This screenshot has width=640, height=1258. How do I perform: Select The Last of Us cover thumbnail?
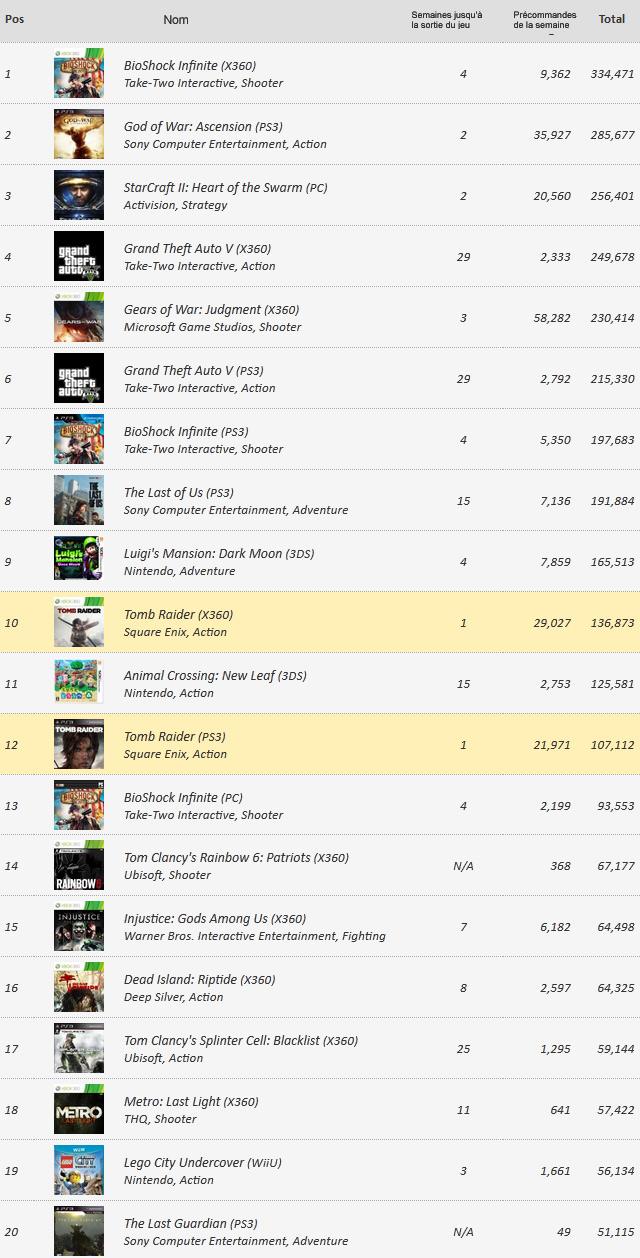(79, 500)
